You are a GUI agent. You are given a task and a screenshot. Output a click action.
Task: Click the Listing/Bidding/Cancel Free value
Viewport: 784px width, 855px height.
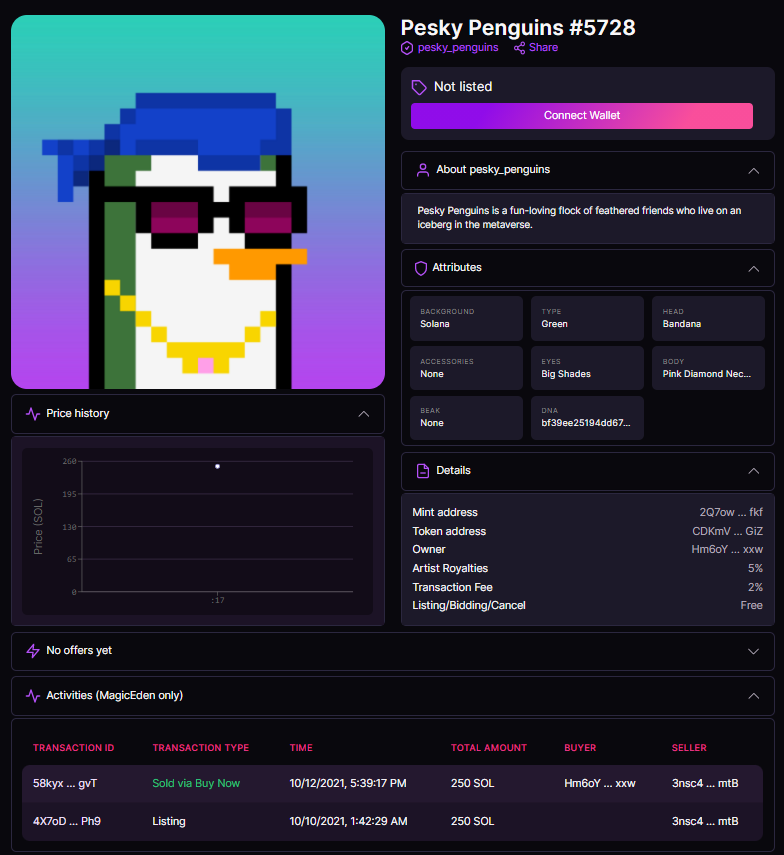(751, 605)
